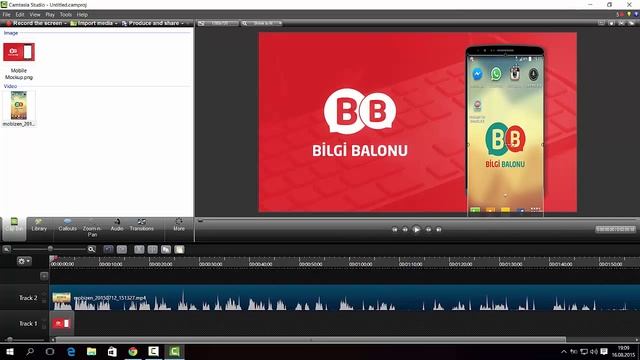The width and height of the screenshot is (640, 360).
Task: Play the preview video
Action: click(x=416, y=229)
